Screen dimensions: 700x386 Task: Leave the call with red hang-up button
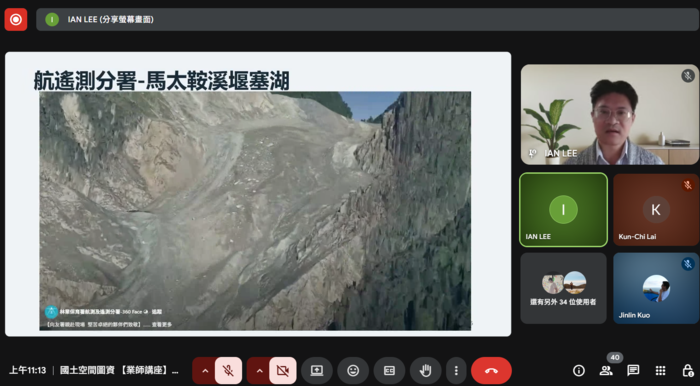click(491, 370)
